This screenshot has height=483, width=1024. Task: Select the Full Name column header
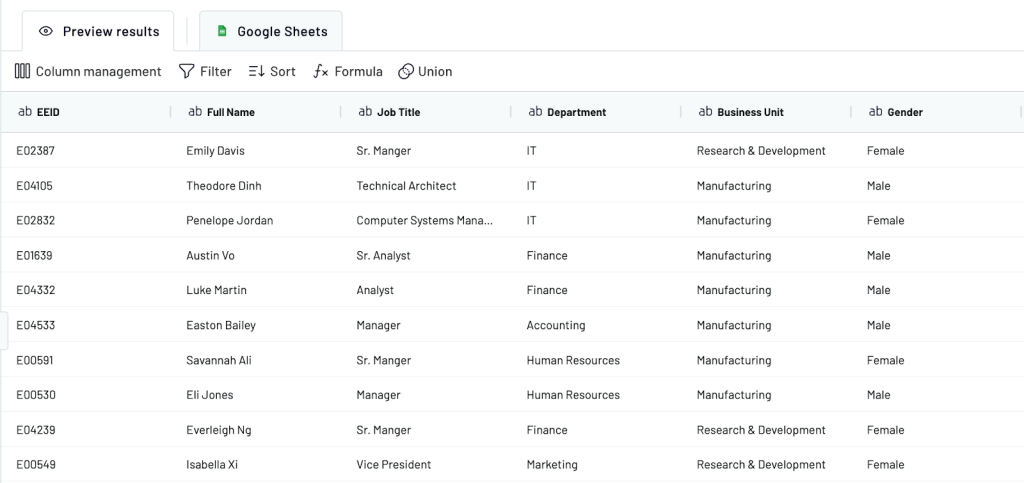click(x=256, y=112)
